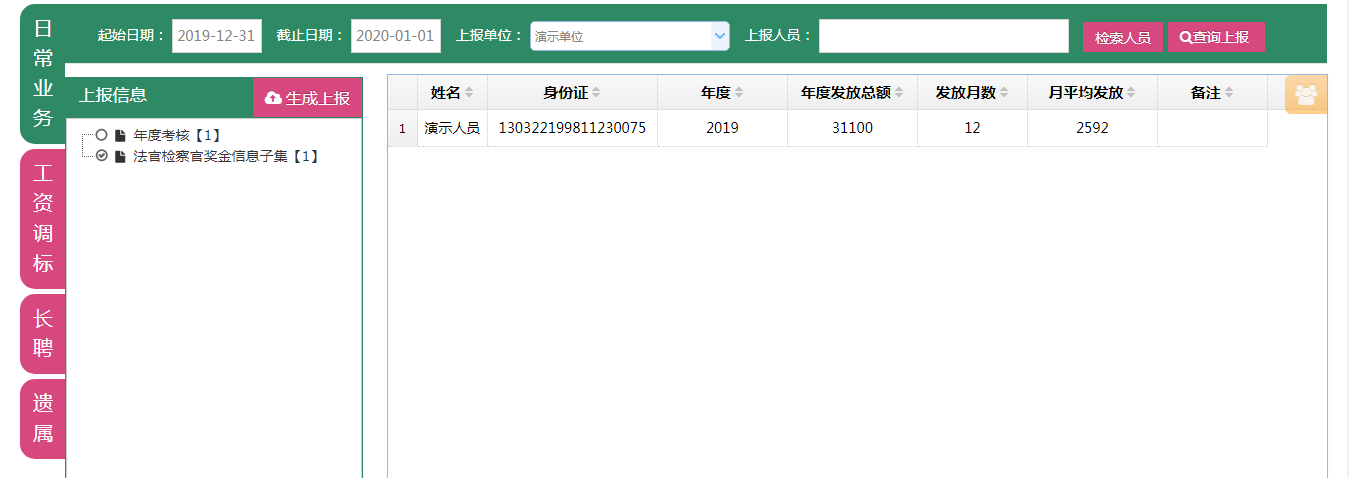Click the 演示人员 name cell
Viewport: 1349px width, 478px height.
click(452, 128)
